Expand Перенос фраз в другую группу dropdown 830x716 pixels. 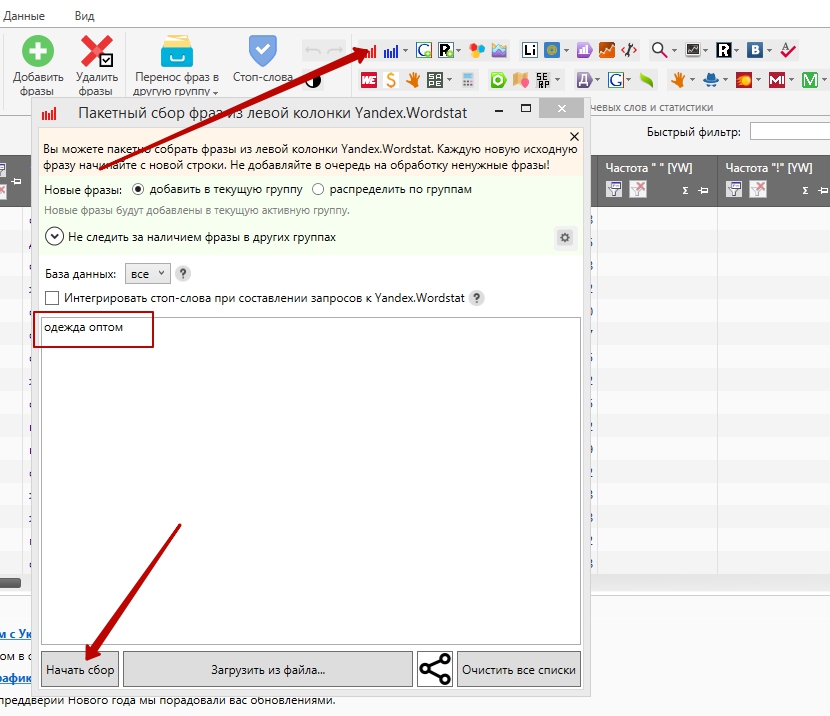point(215,93)
